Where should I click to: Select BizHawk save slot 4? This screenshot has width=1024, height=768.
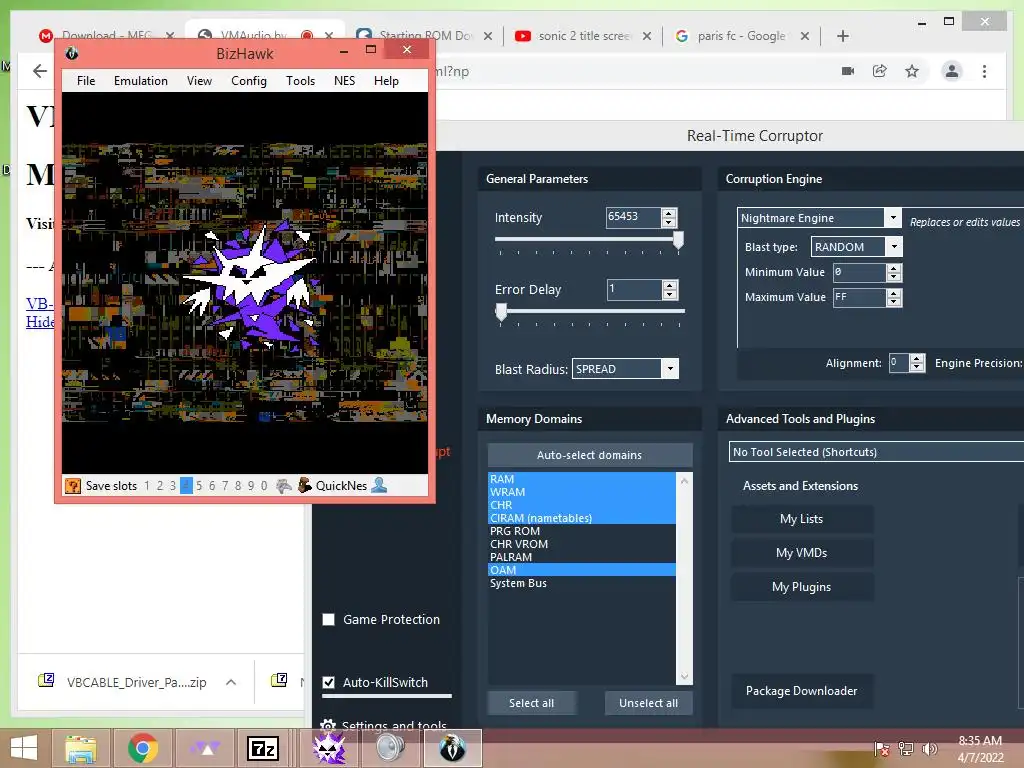(186, 486)
